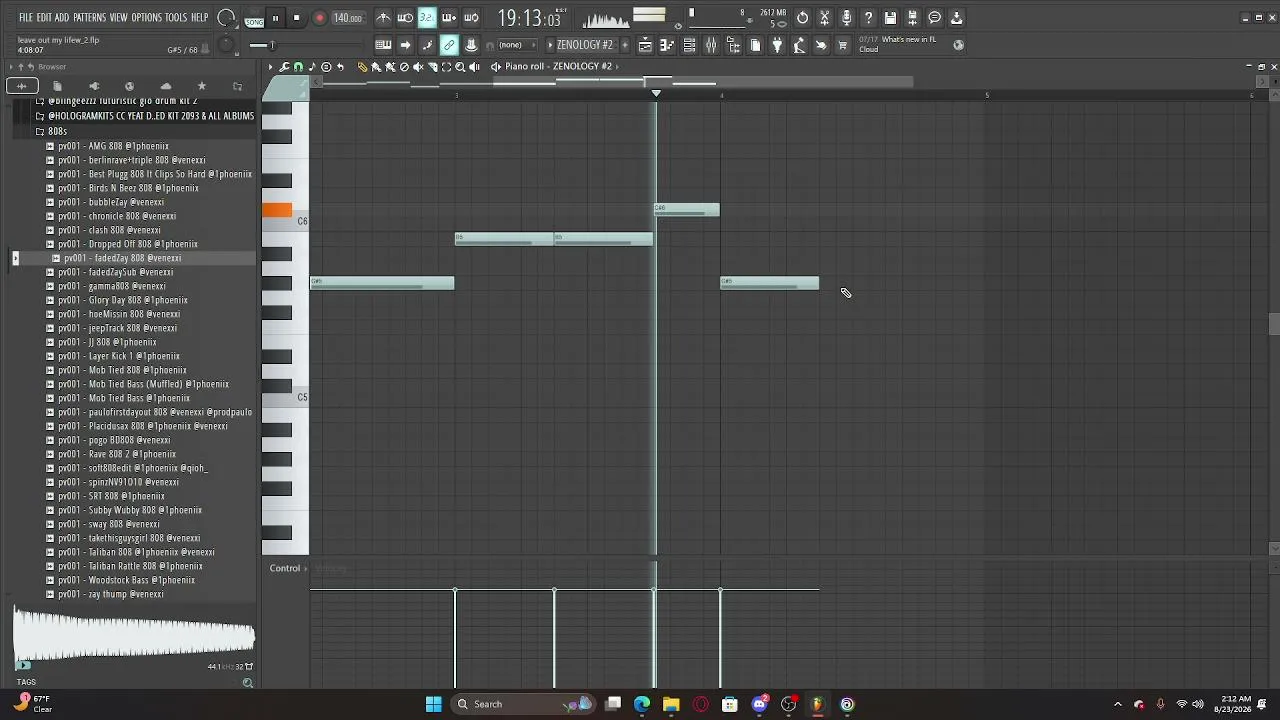Click the download tray icon in top toolbar
The image size is (1280, 720).
coord(956,18)
